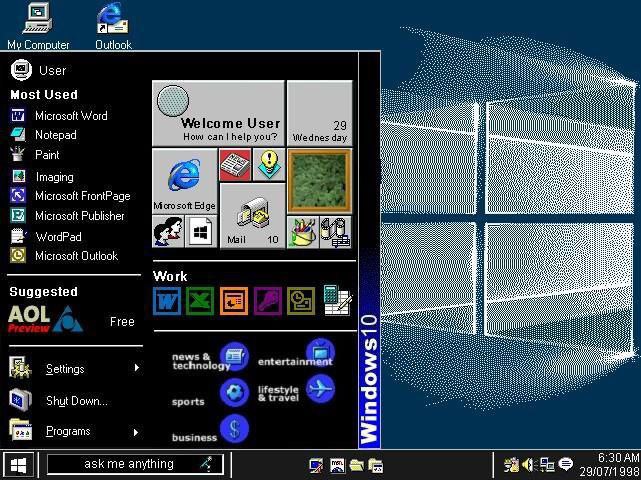Open sports channel soccer ball button
This screenshot has width=641, height=480.
coord(234,393)
